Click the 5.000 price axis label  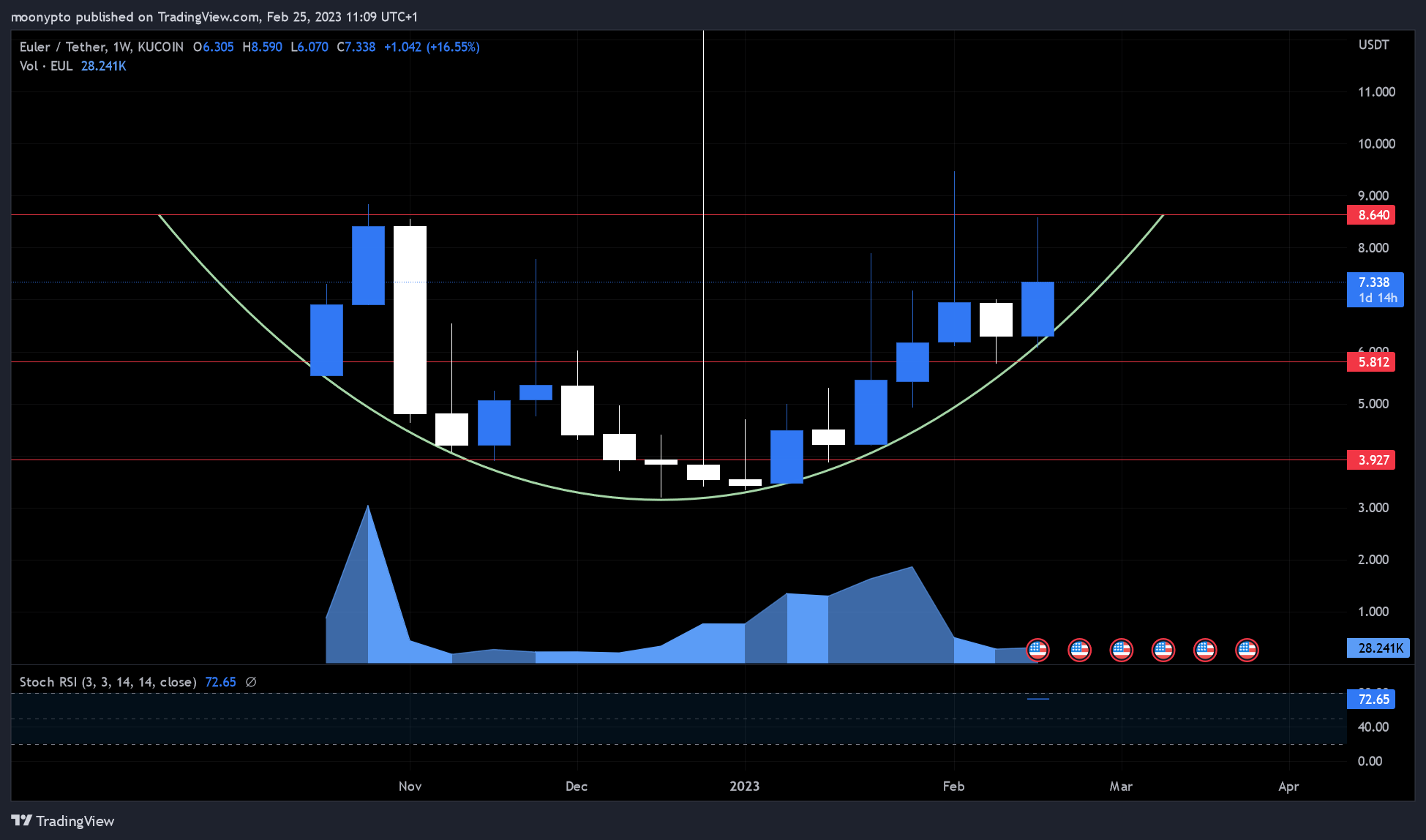[x=1373, y=404]
